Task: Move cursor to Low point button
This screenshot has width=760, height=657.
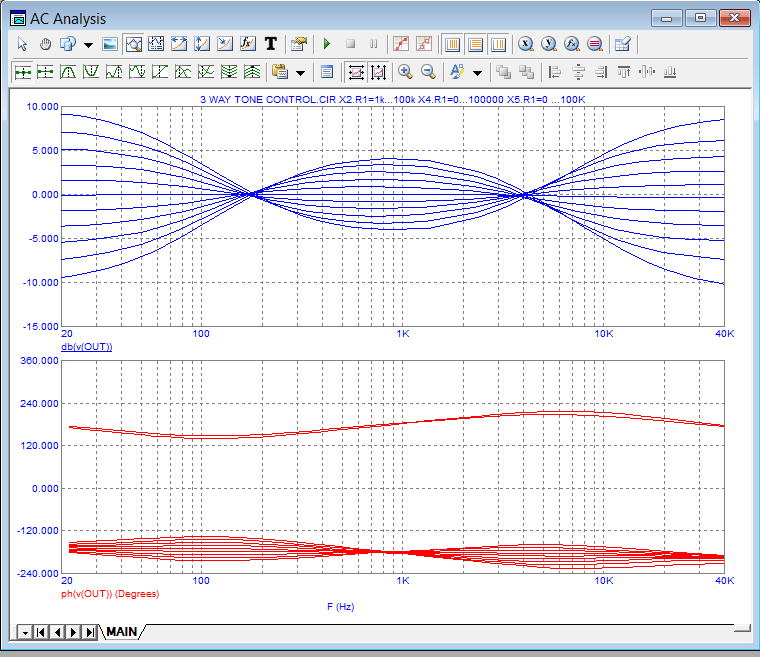Action: 137,72
